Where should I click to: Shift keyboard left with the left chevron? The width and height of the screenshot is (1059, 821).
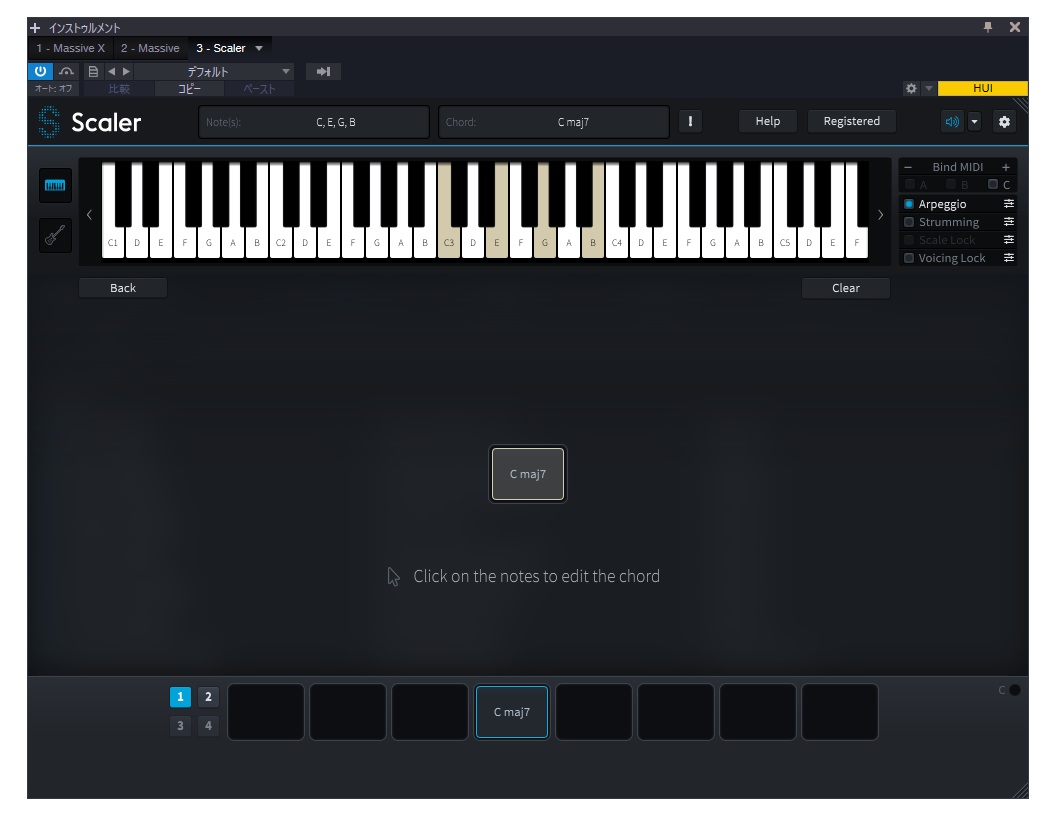89,215
